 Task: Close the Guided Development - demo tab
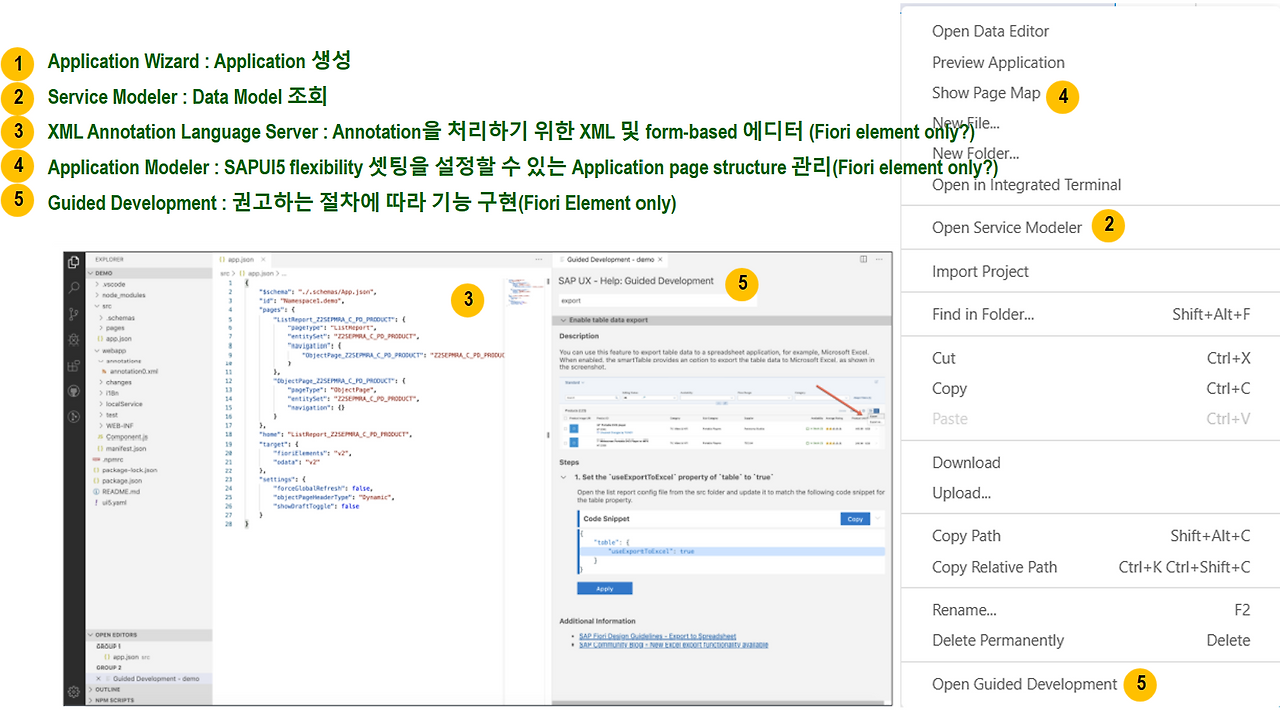coord(660,259)
